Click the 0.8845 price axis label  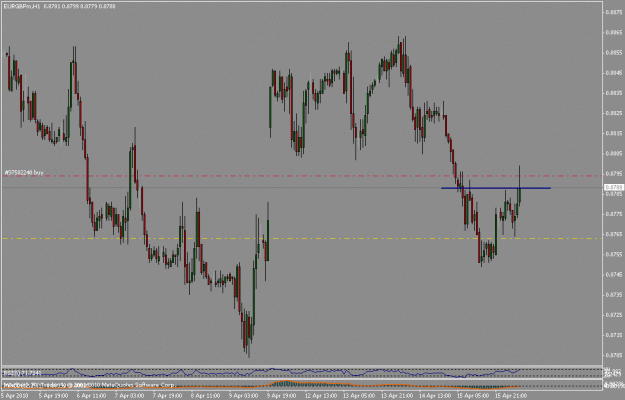click(614, 73)
